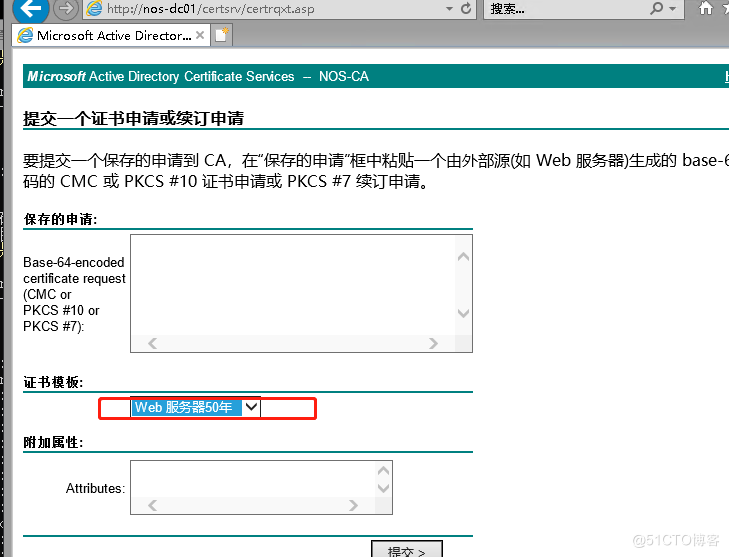Click the 附加属性 section label
Viewport: 729px width, 557px height.
click(x=53, y=442)
